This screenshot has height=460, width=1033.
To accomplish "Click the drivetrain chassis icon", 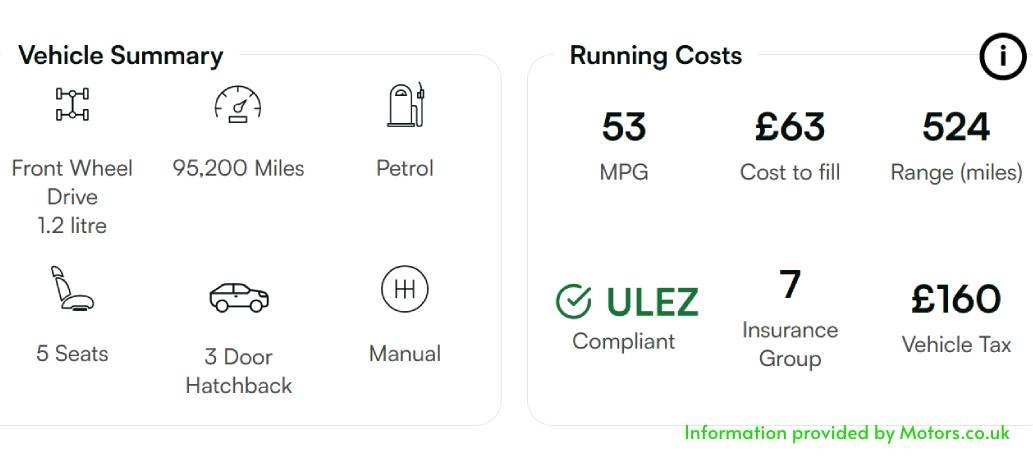I will point(72,105).
